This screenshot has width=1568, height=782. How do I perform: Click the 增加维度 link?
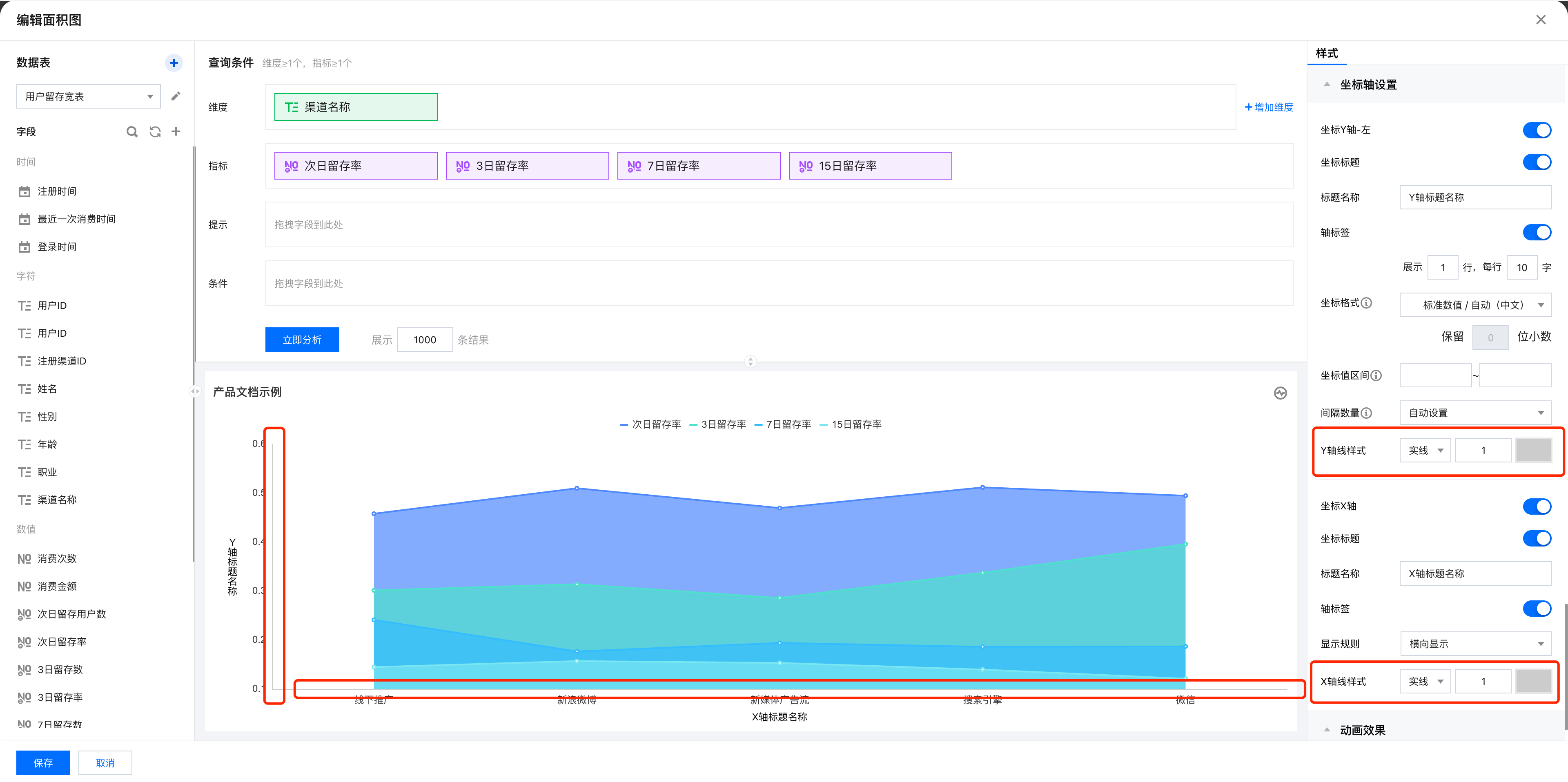pos(1269,107)
